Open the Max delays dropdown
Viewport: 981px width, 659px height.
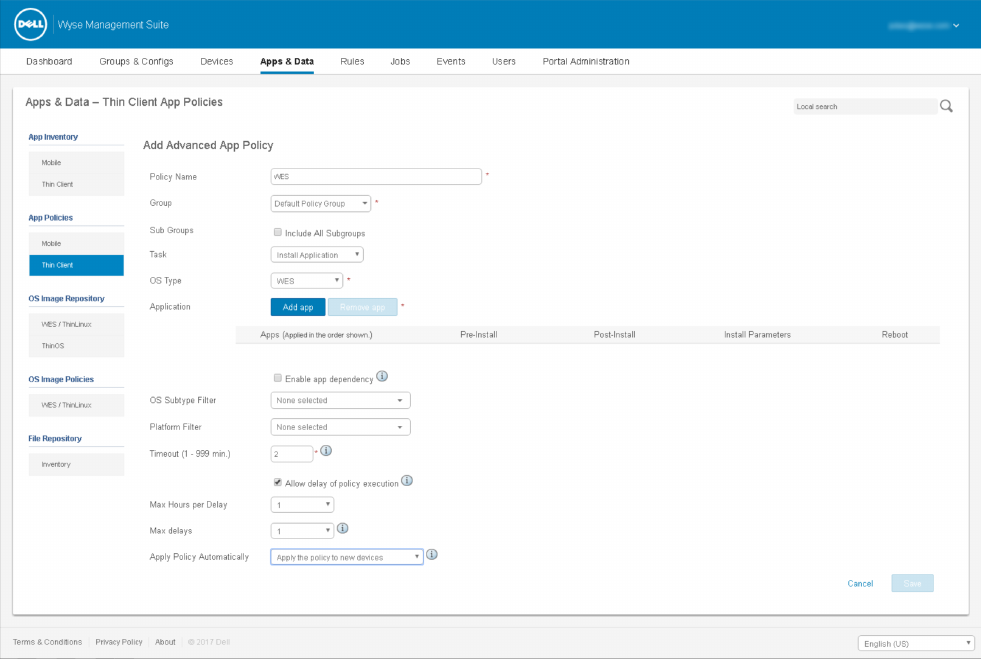point(302,531)
